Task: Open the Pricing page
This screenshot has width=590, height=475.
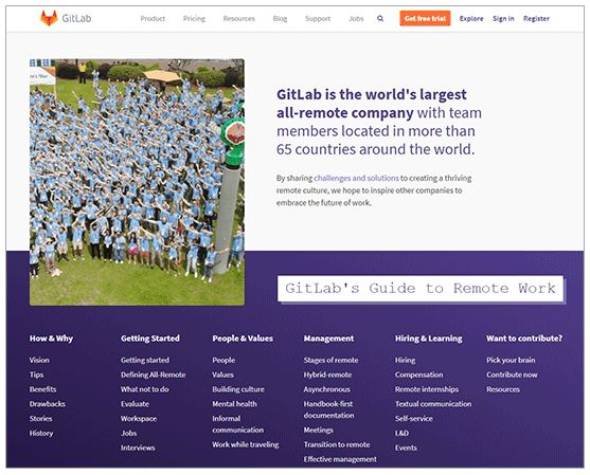Action: tap(194, 18)
